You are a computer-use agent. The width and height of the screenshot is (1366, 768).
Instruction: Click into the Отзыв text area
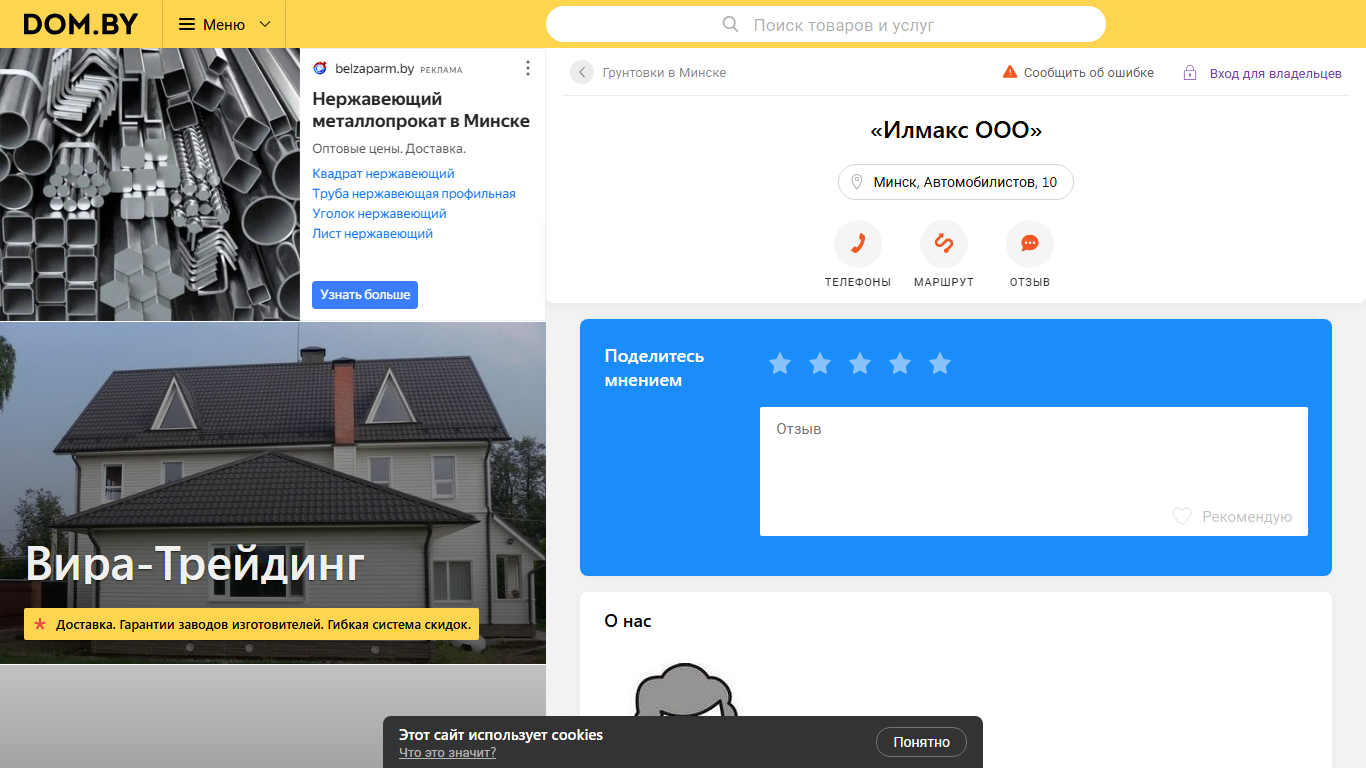(x=1034, y=471)
